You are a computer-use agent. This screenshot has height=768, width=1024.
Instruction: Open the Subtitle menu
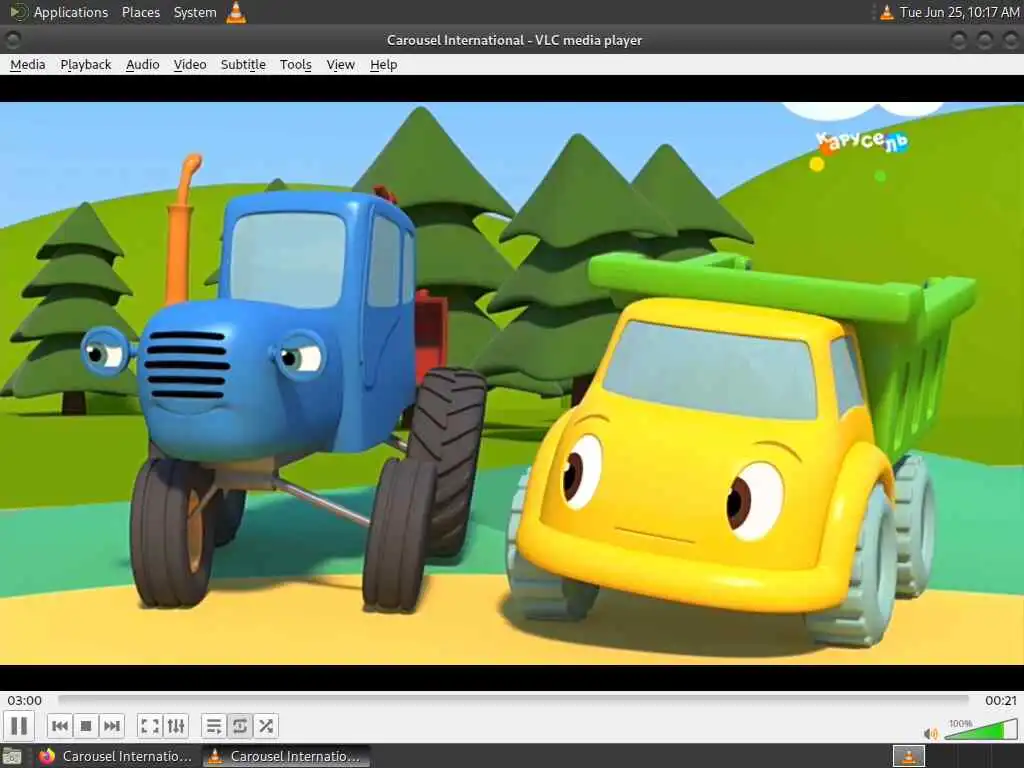(x=243, y=65)
